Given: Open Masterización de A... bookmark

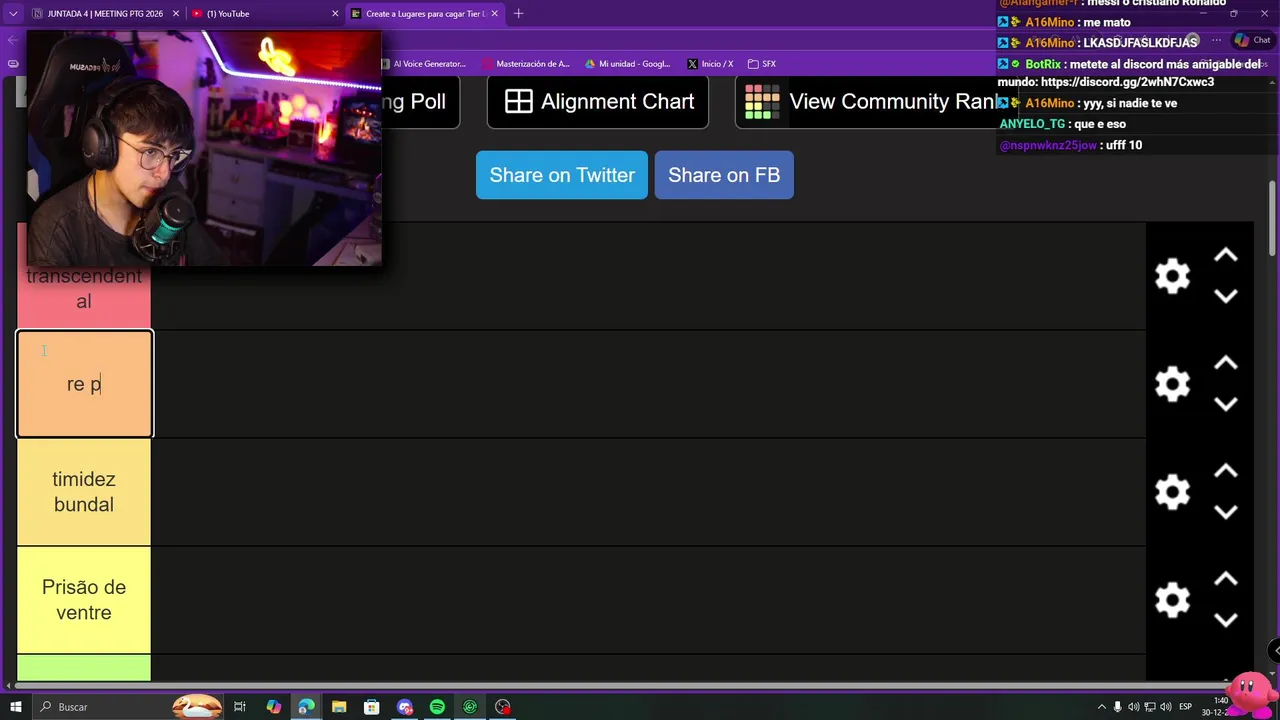Looking at the screenshot, I should click(526, 64).
